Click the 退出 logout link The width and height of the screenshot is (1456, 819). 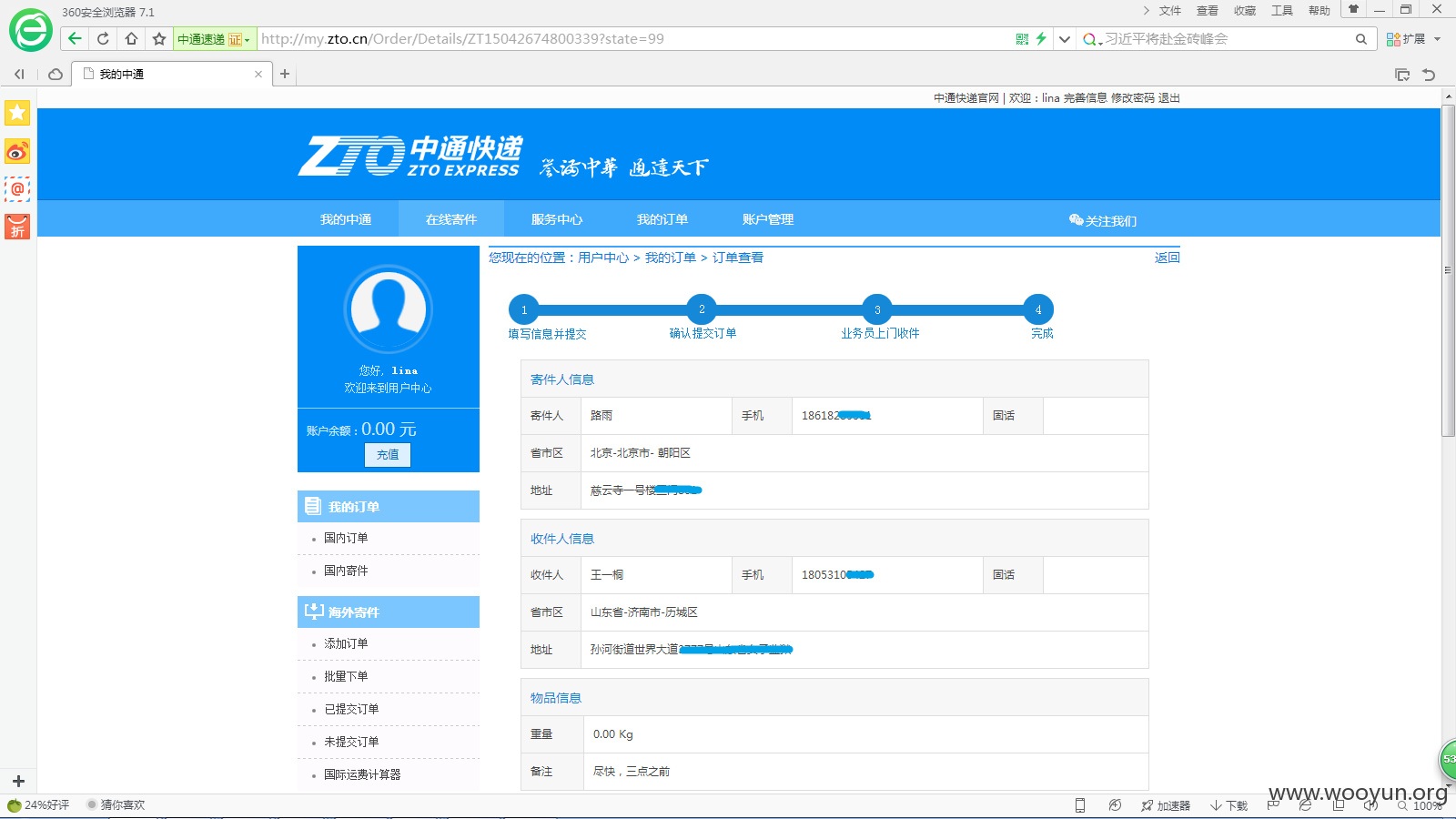click(x=1169, y=98)
